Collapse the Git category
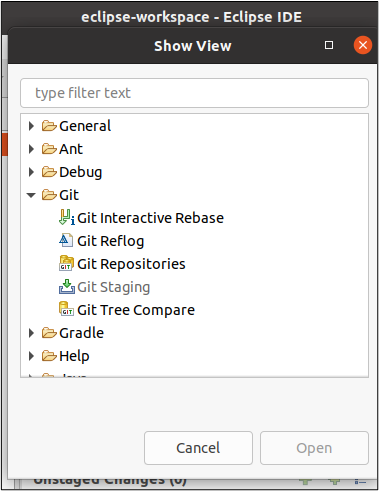379x491 pixels. 31,195
